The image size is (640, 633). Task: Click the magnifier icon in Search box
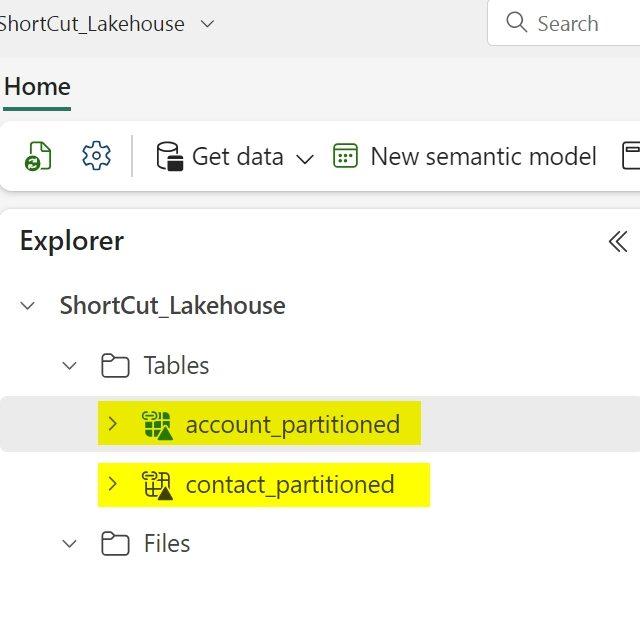(x=516, y=22)
